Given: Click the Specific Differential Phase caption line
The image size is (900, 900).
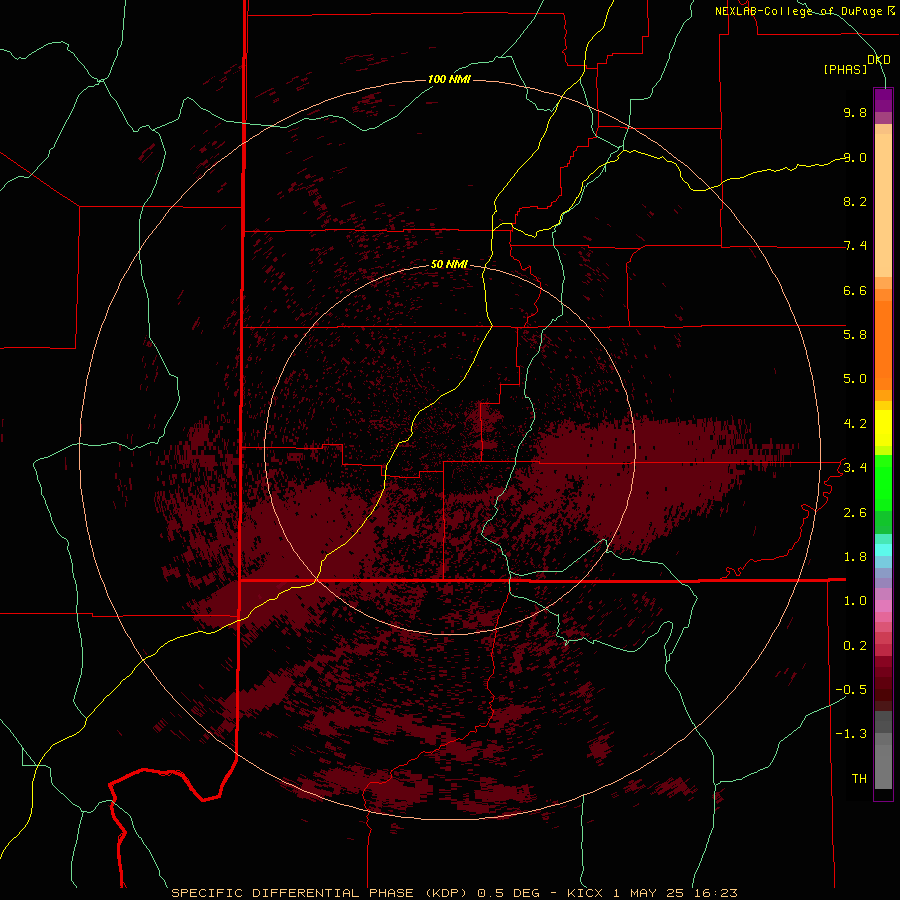Looking at the screenshot, I should pos(455,893).
